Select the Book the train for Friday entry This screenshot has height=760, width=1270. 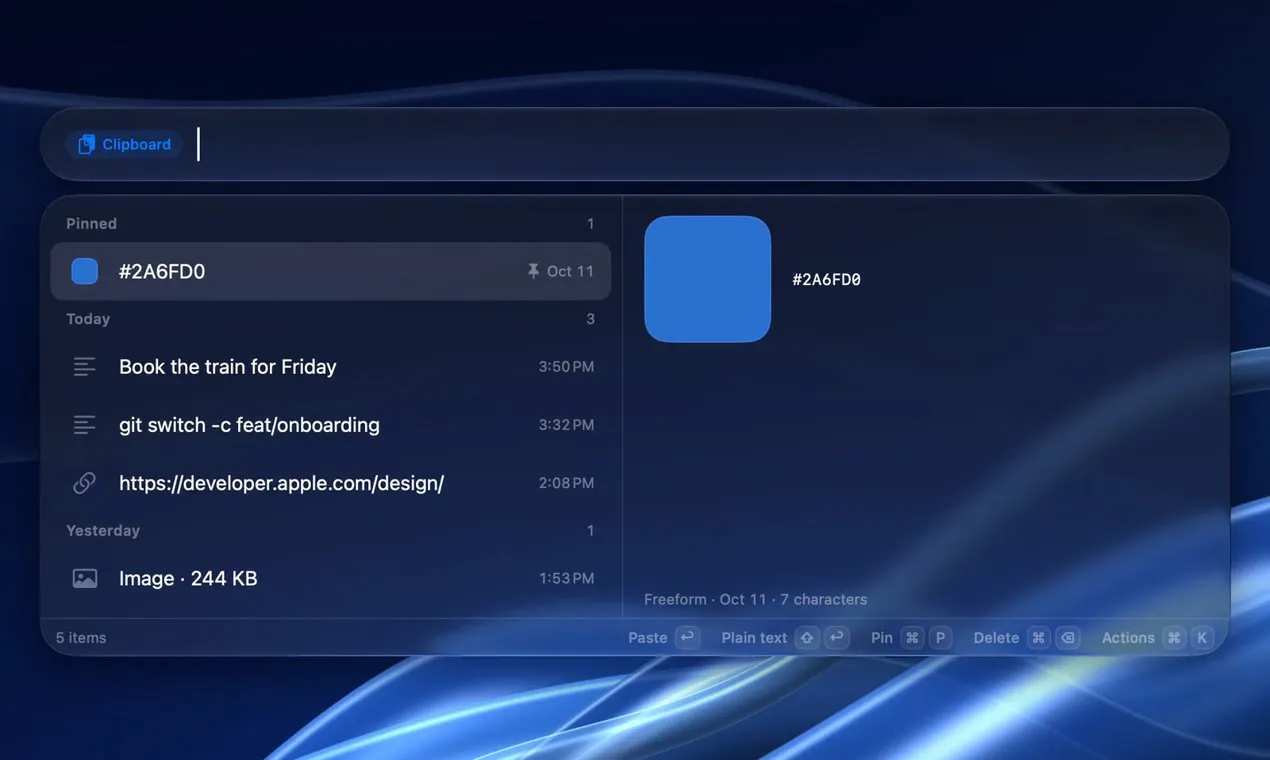(331, 367)
